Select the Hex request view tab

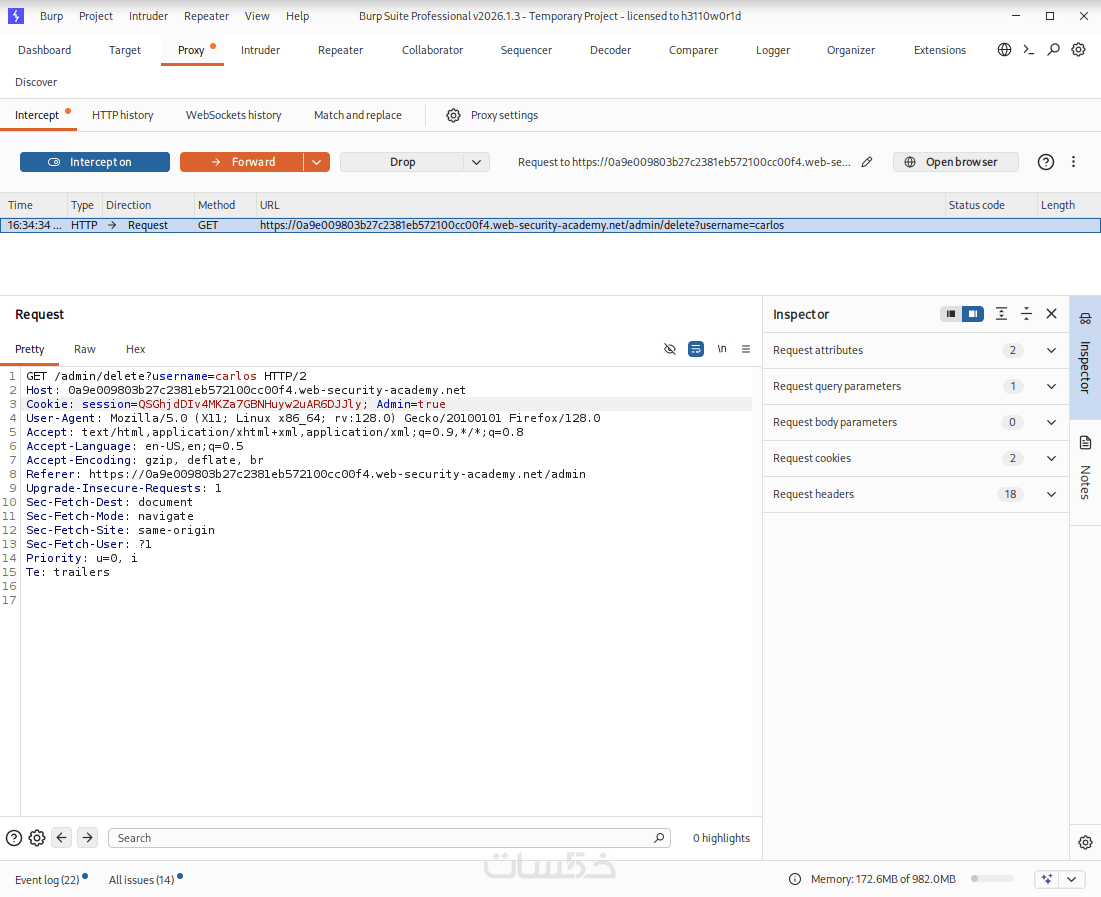point(136,349)
